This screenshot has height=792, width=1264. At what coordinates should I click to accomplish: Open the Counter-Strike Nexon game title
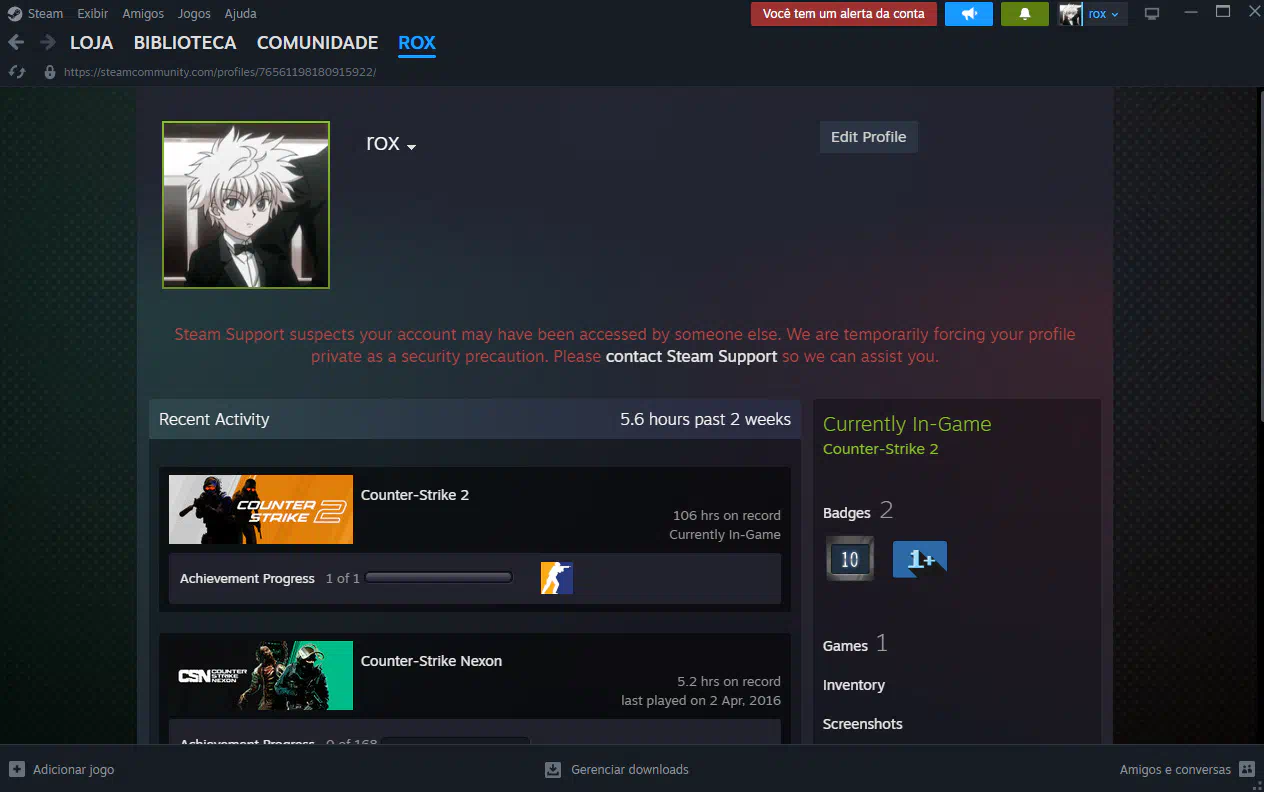click(431, 661)
